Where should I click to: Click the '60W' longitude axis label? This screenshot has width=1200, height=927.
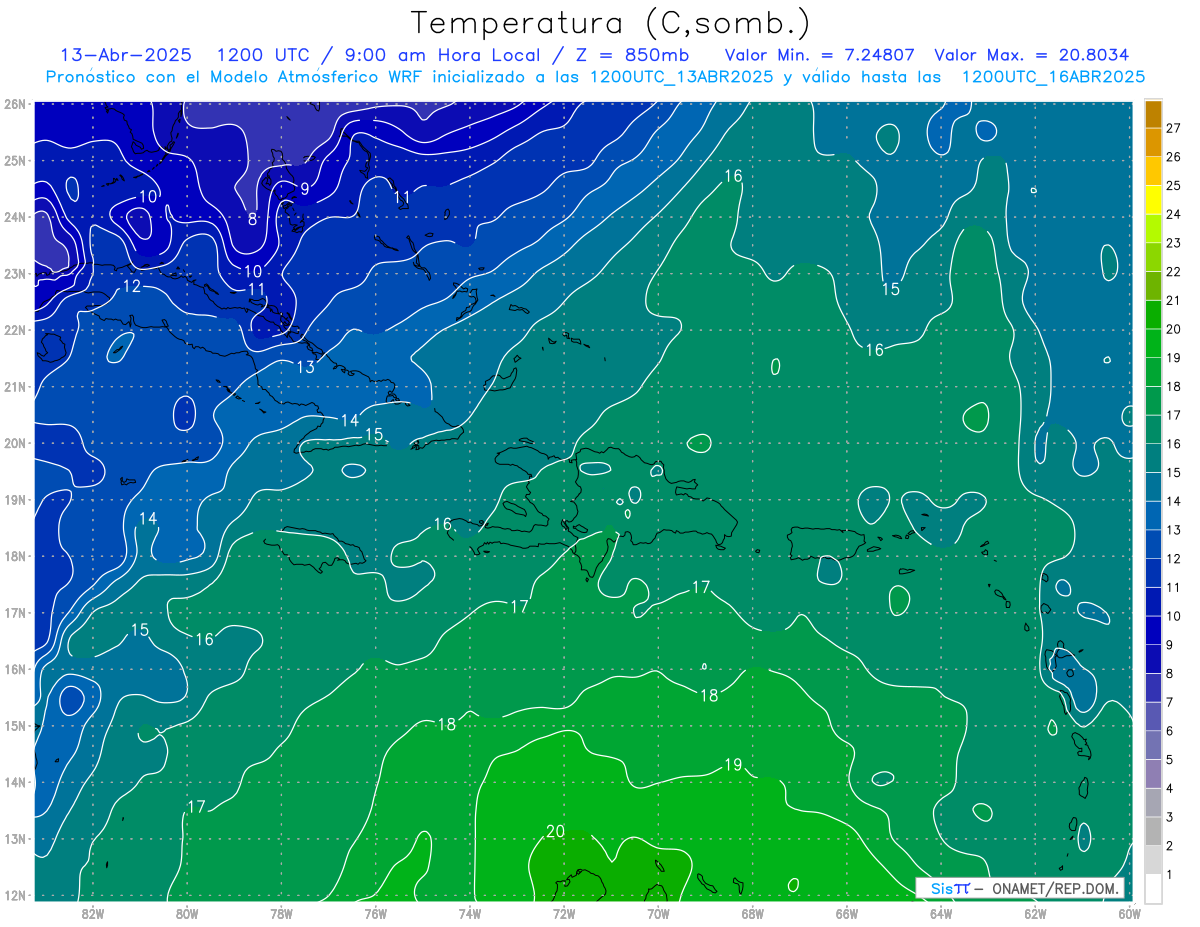pos(1130,913)
